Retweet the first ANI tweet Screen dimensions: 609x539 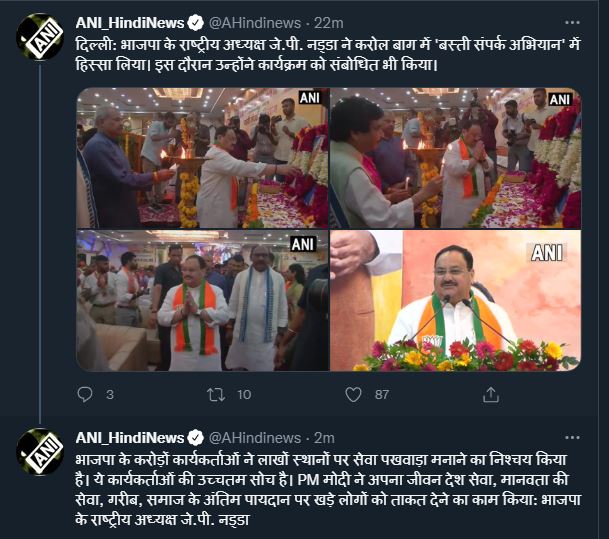(x=216, y=395)
